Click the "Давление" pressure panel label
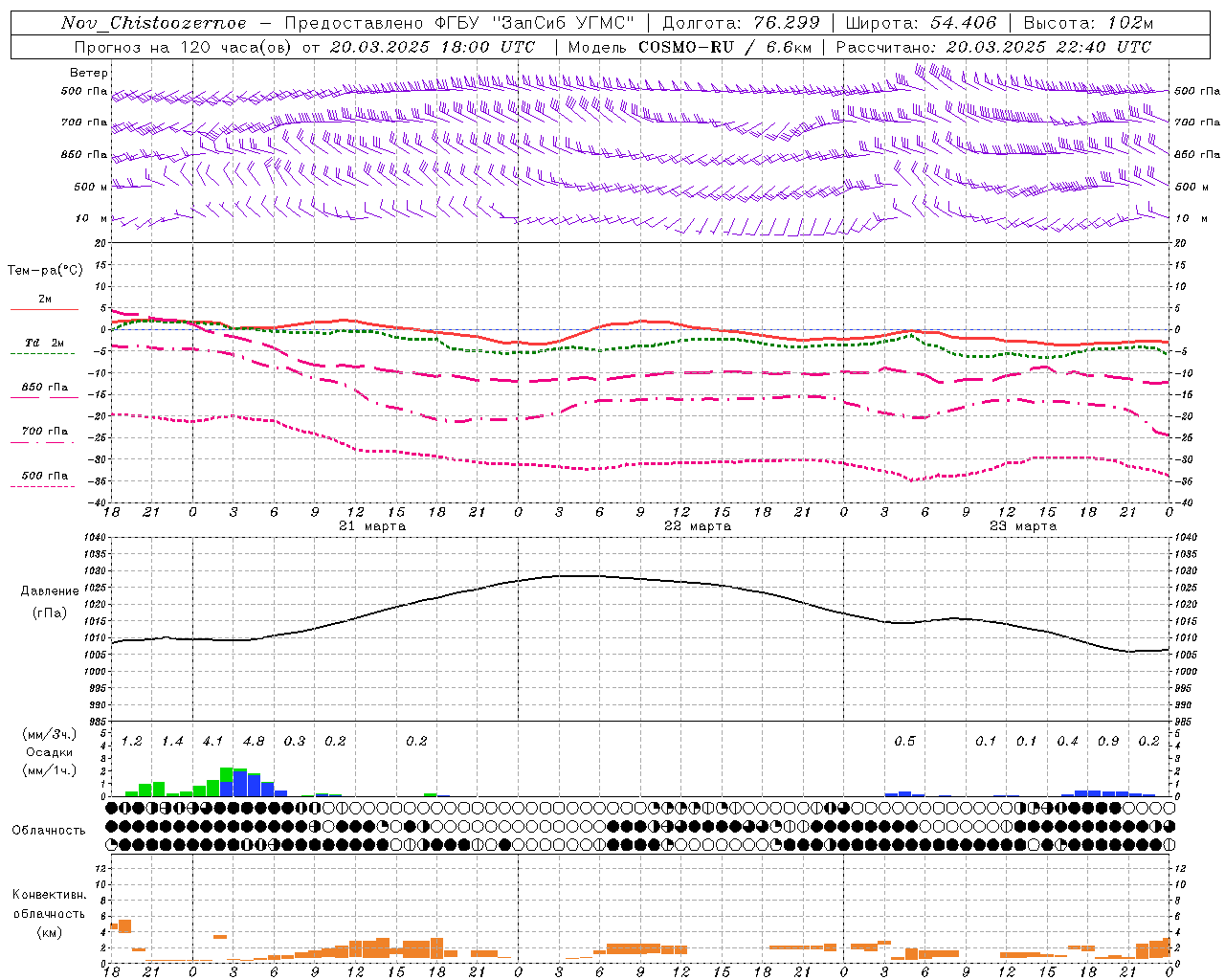 point(50,591)
